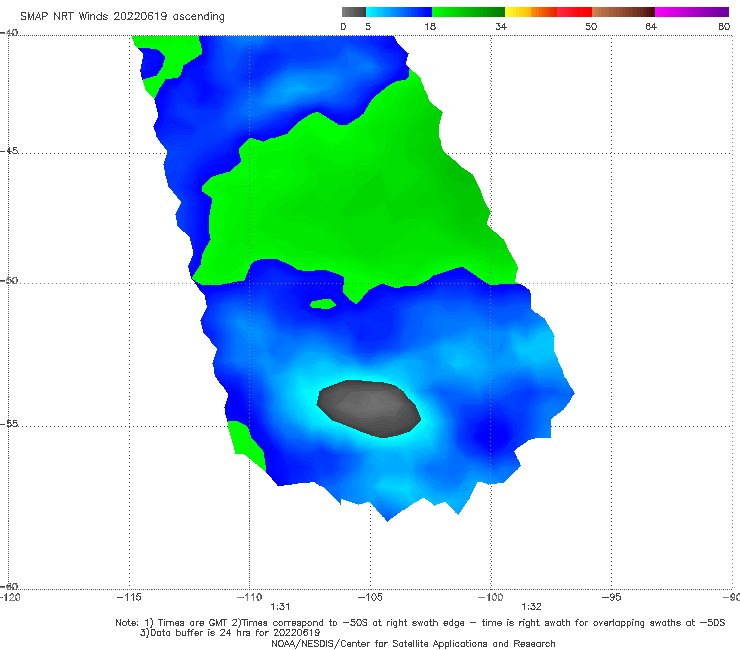Click the green segment of the wind color bar
The width and height of the screenshot is (740, 650).
point(468,12)
